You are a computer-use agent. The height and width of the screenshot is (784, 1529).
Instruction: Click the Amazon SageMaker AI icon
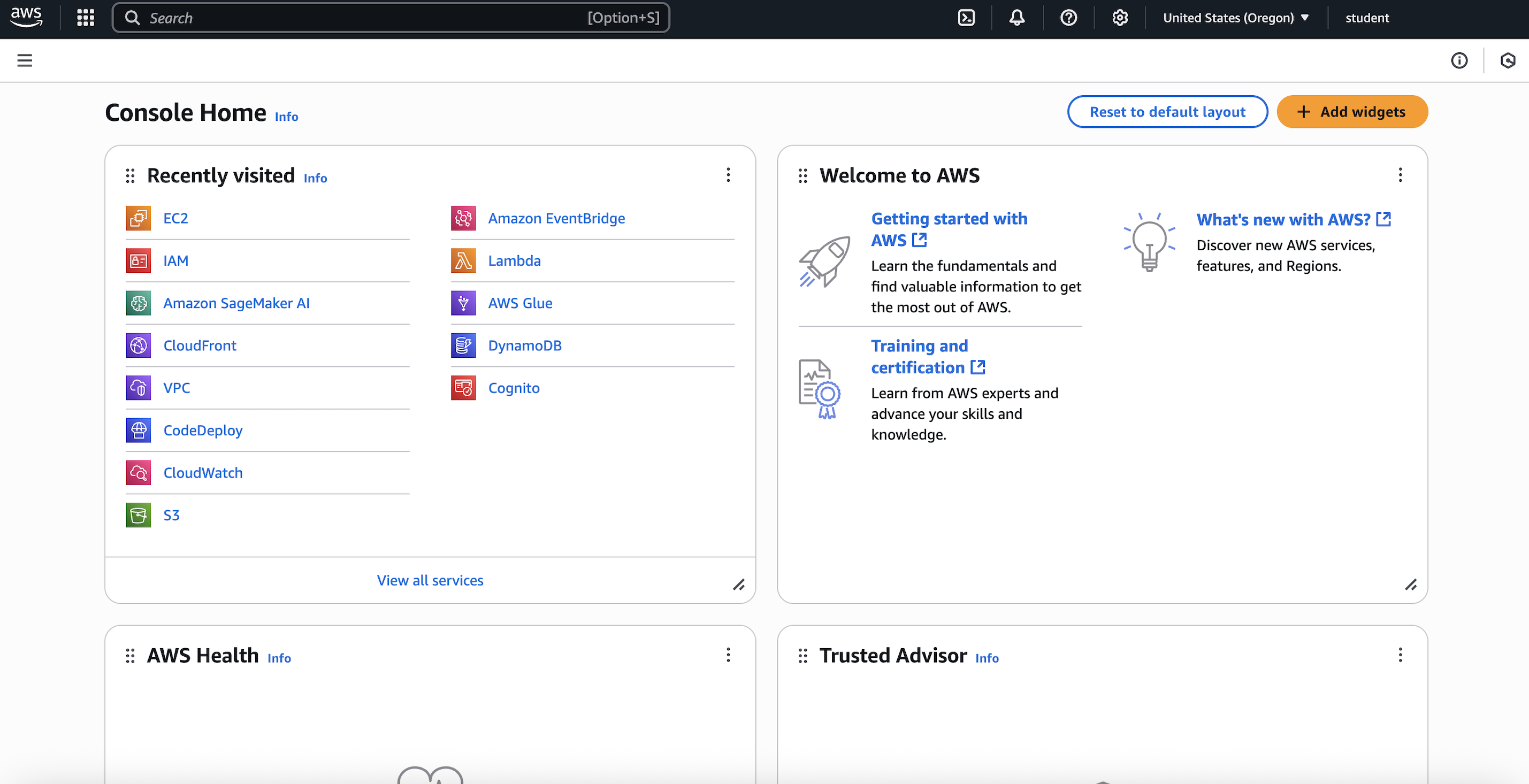coord(139,303)
